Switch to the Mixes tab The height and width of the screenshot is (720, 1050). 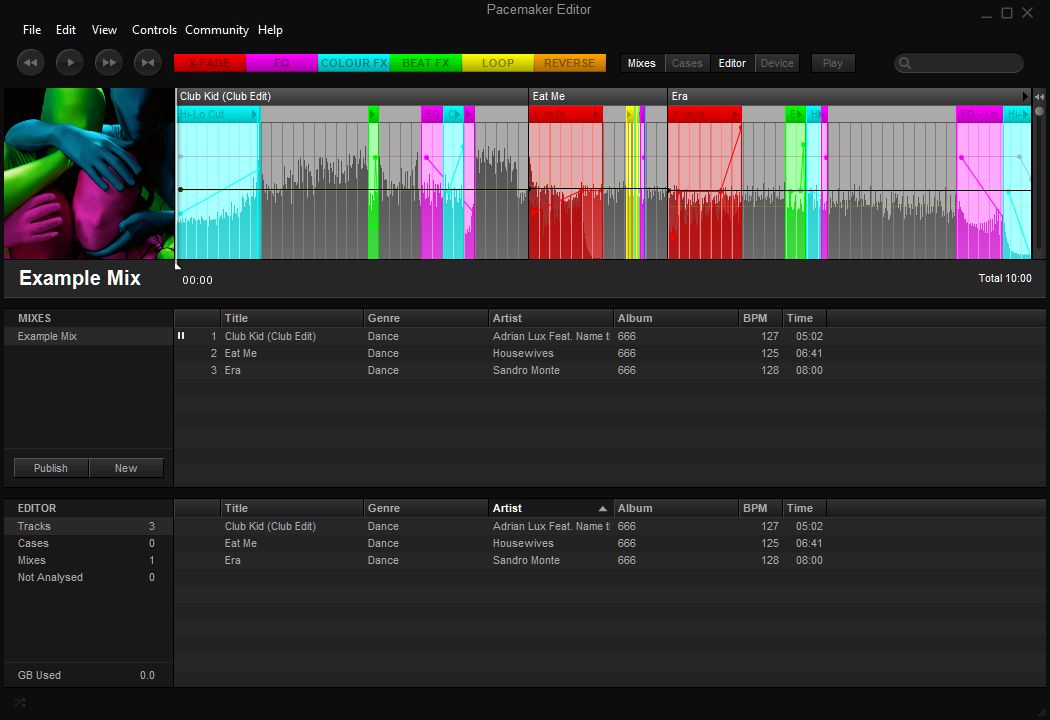point(641,62)
